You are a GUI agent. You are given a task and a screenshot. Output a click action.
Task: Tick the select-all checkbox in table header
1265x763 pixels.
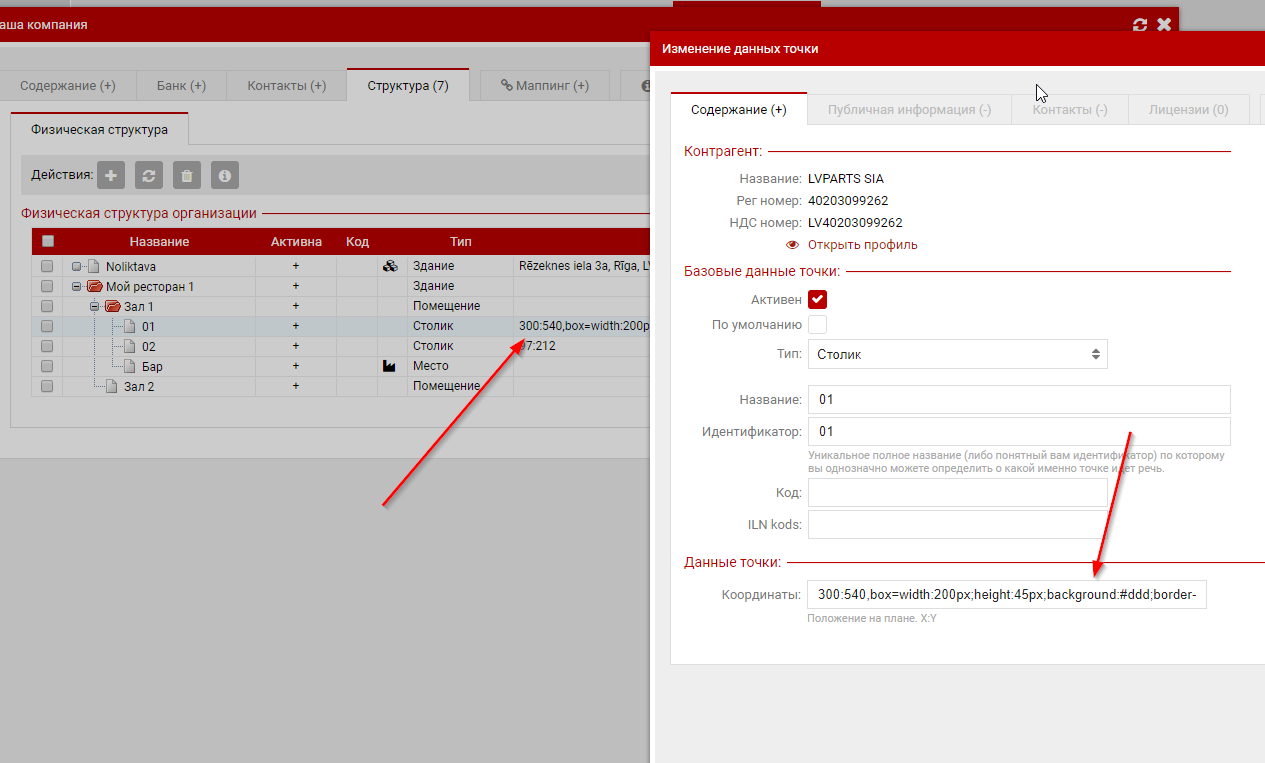pos(48,241)
